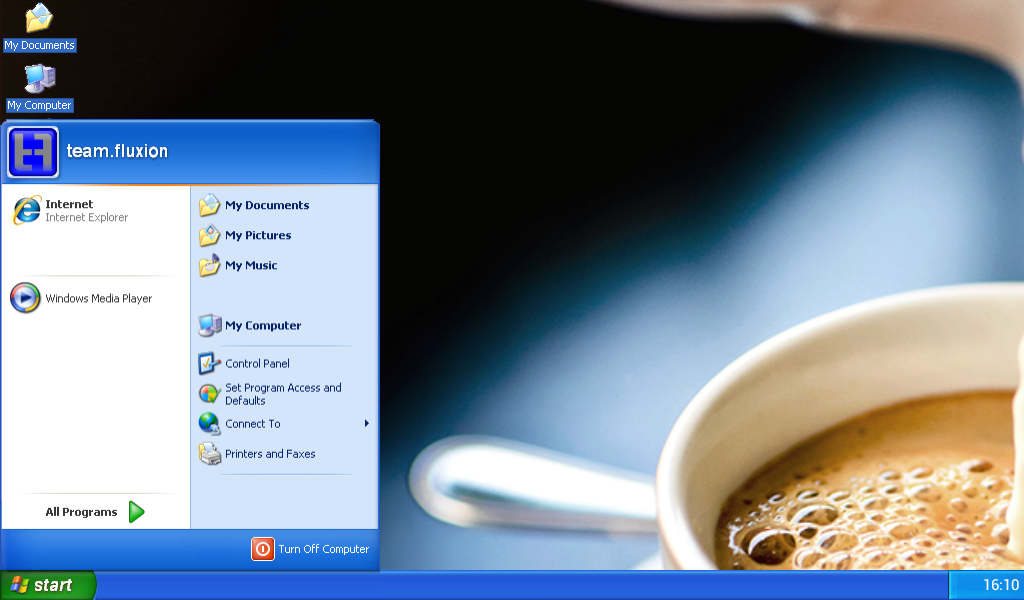Click the Start button on the taskbar
The image size is (1024, 600).
48,585
